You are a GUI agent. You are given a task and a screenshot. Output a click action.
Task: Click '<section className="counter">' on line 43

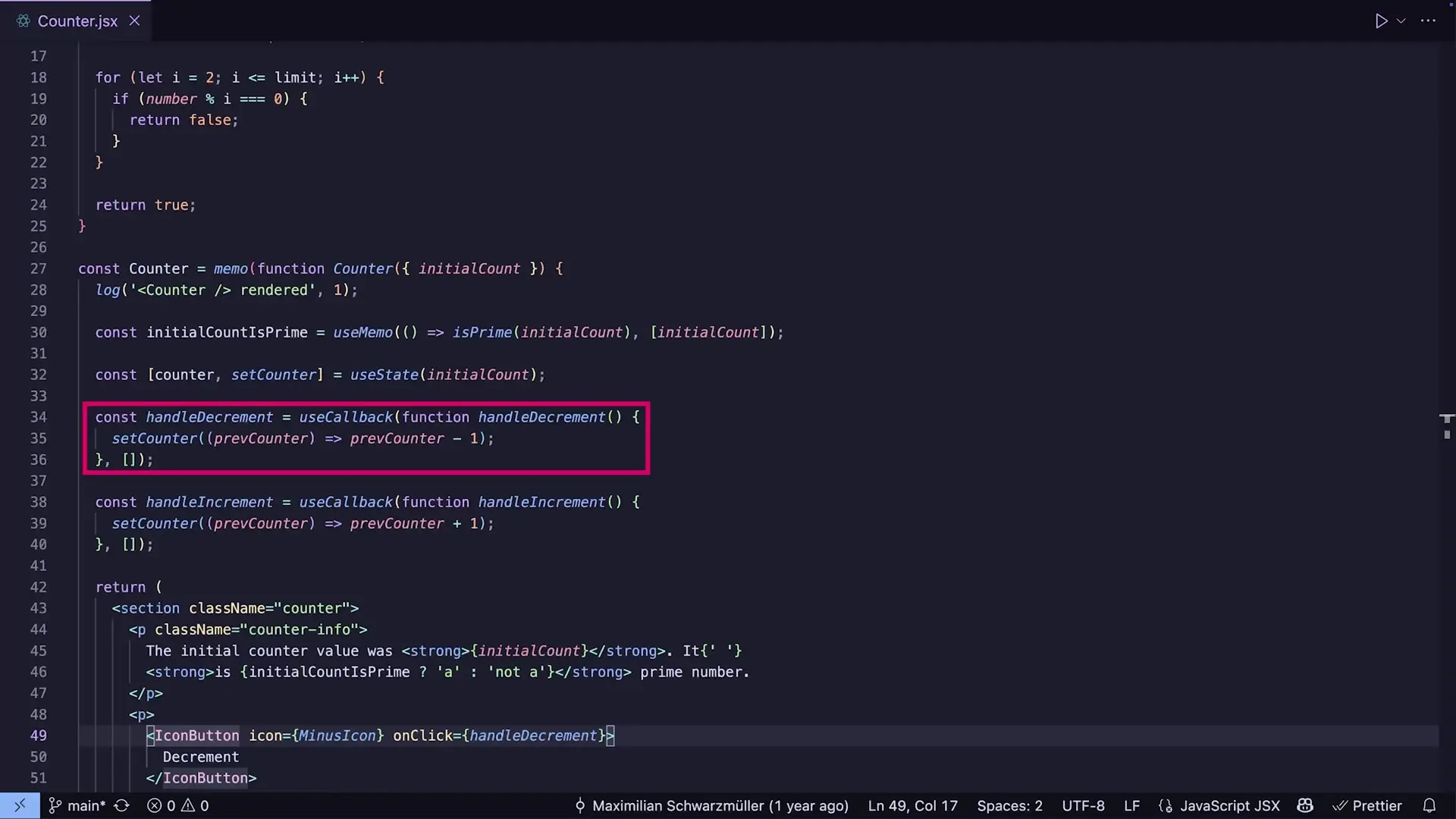(235, 608)
